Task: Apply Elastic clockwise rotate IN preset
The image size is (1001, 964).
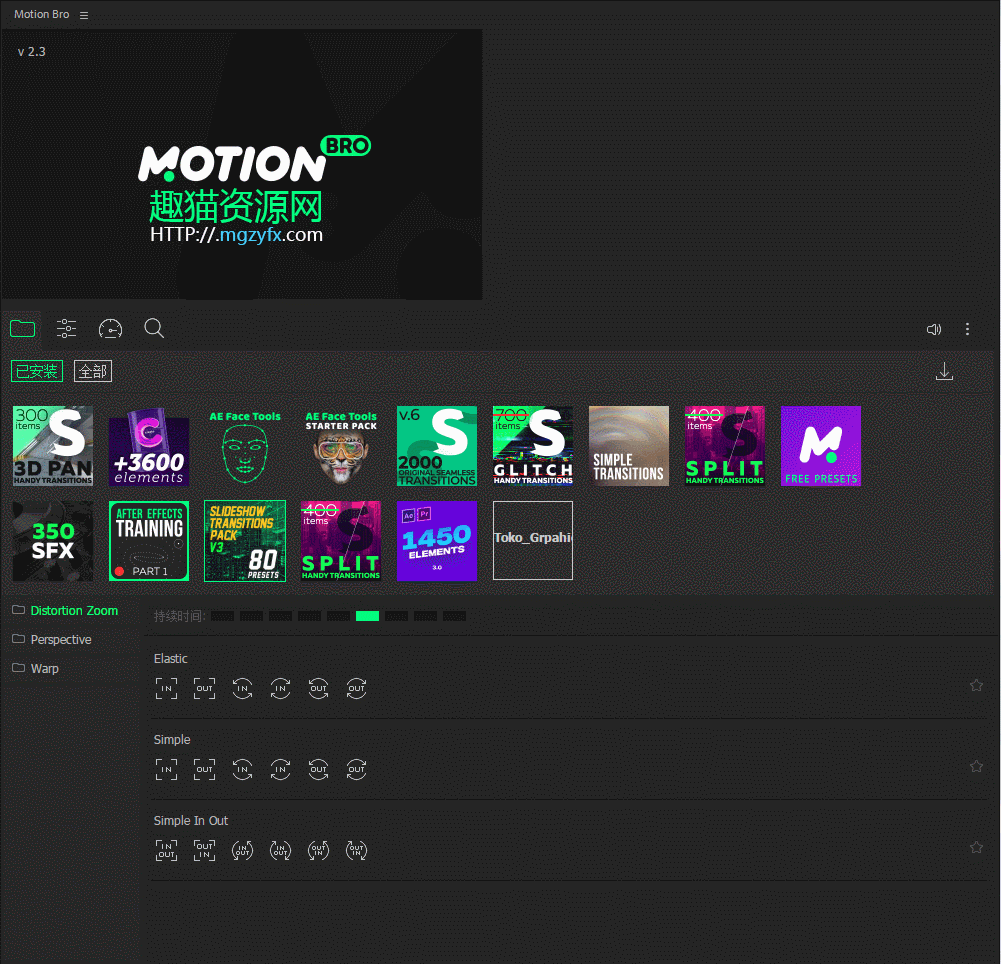Action: [x=280, y=688]
